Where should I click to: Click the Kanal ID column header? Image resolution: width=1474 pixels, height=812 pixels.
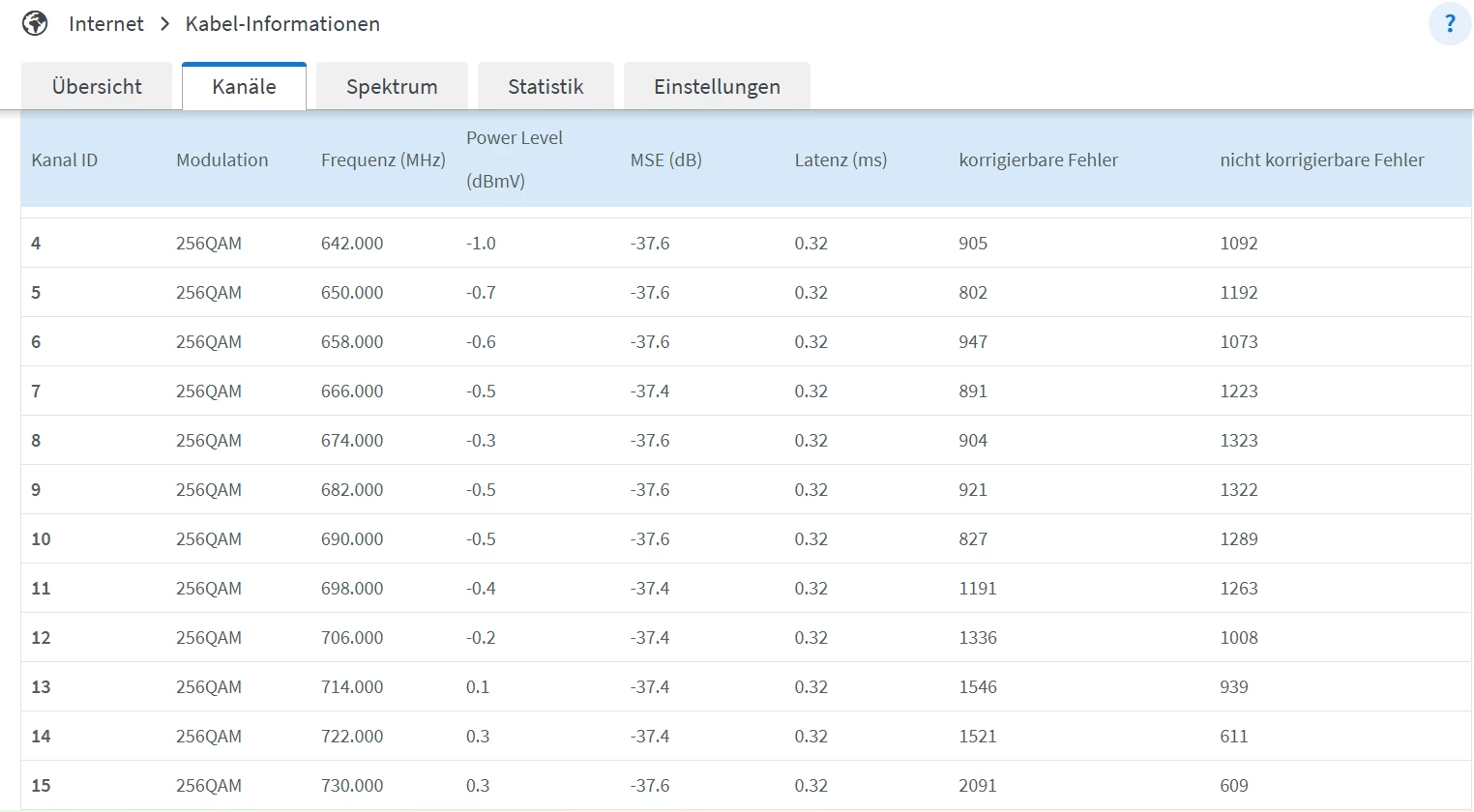[x=65, y=160]
